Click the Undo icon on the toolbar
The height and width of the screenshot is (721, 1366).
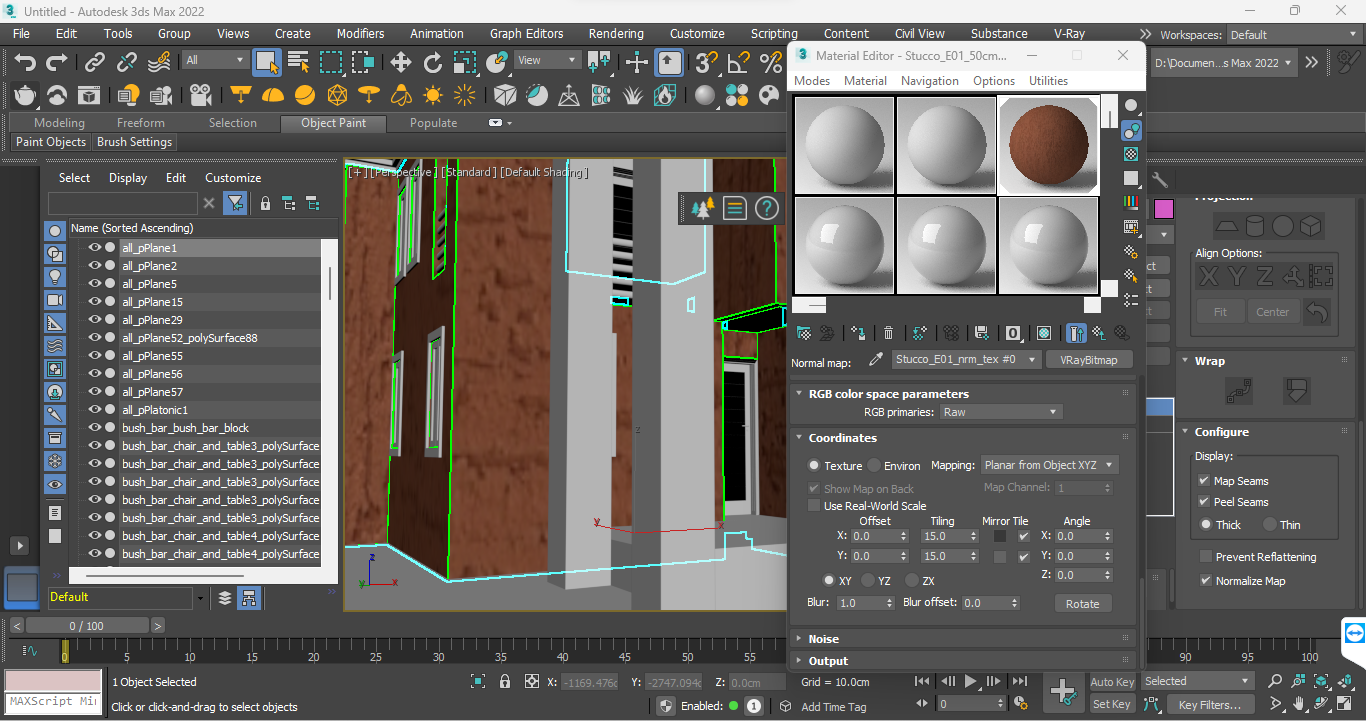tap(26, 62)
